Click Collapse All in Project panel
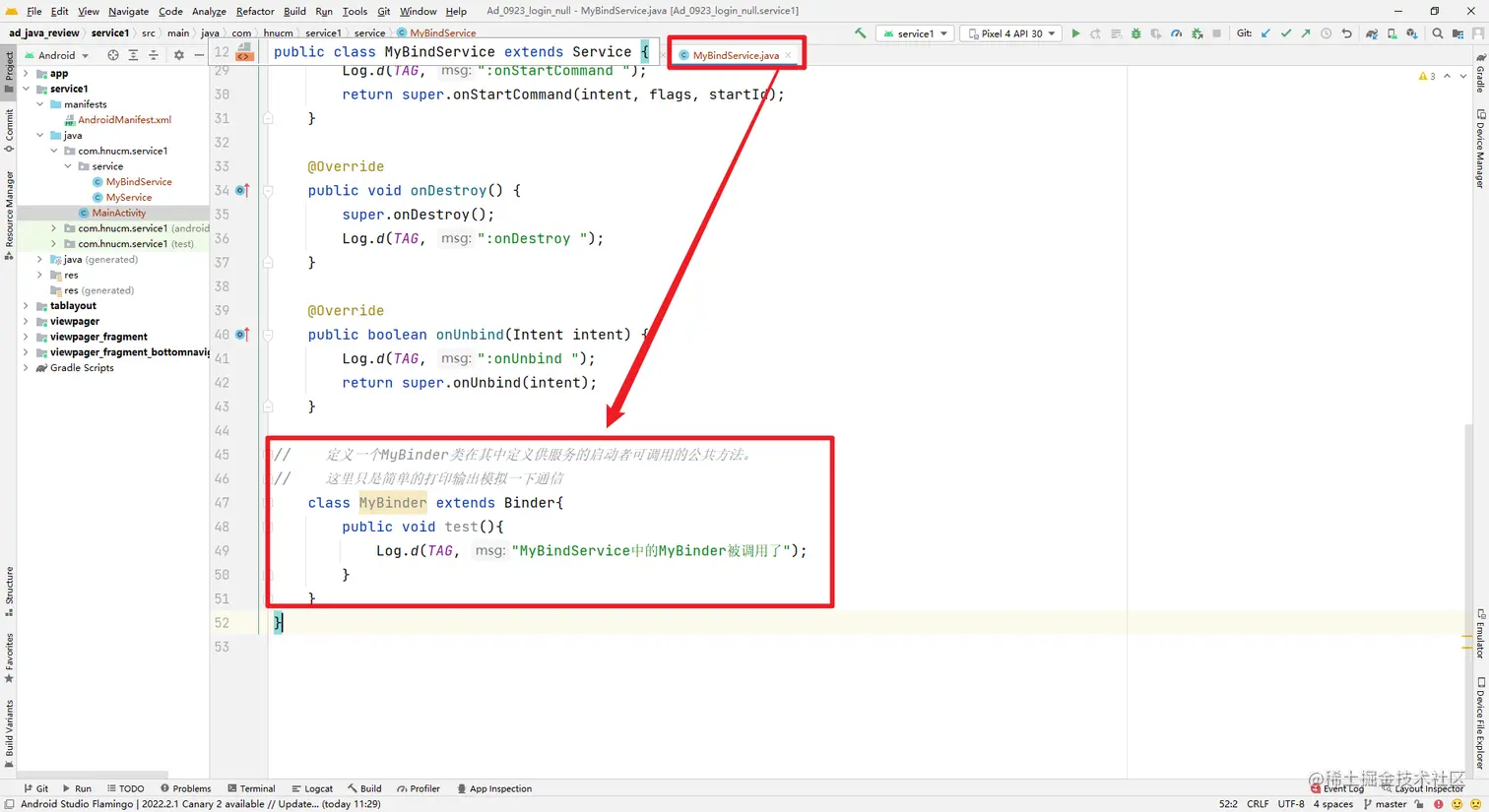The image size is (1489, 812). 153,55
